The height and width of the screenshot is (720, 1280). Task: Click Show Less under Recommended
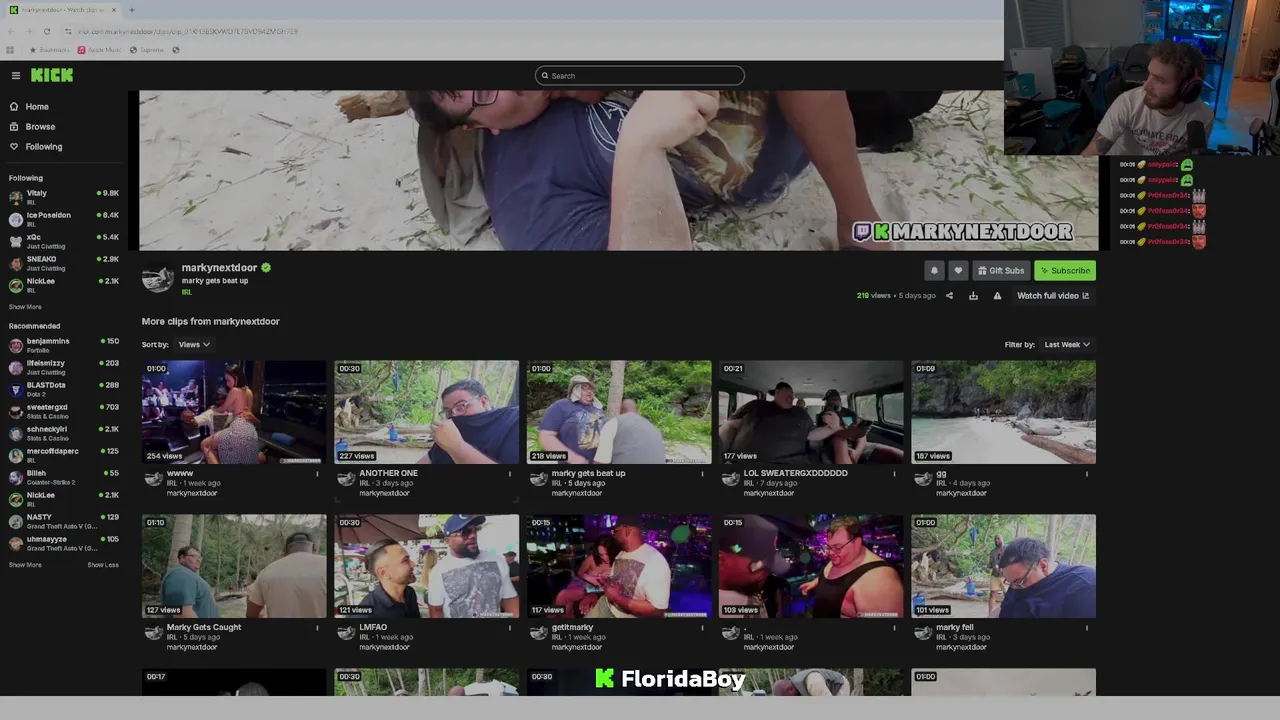tap(103, 565)
